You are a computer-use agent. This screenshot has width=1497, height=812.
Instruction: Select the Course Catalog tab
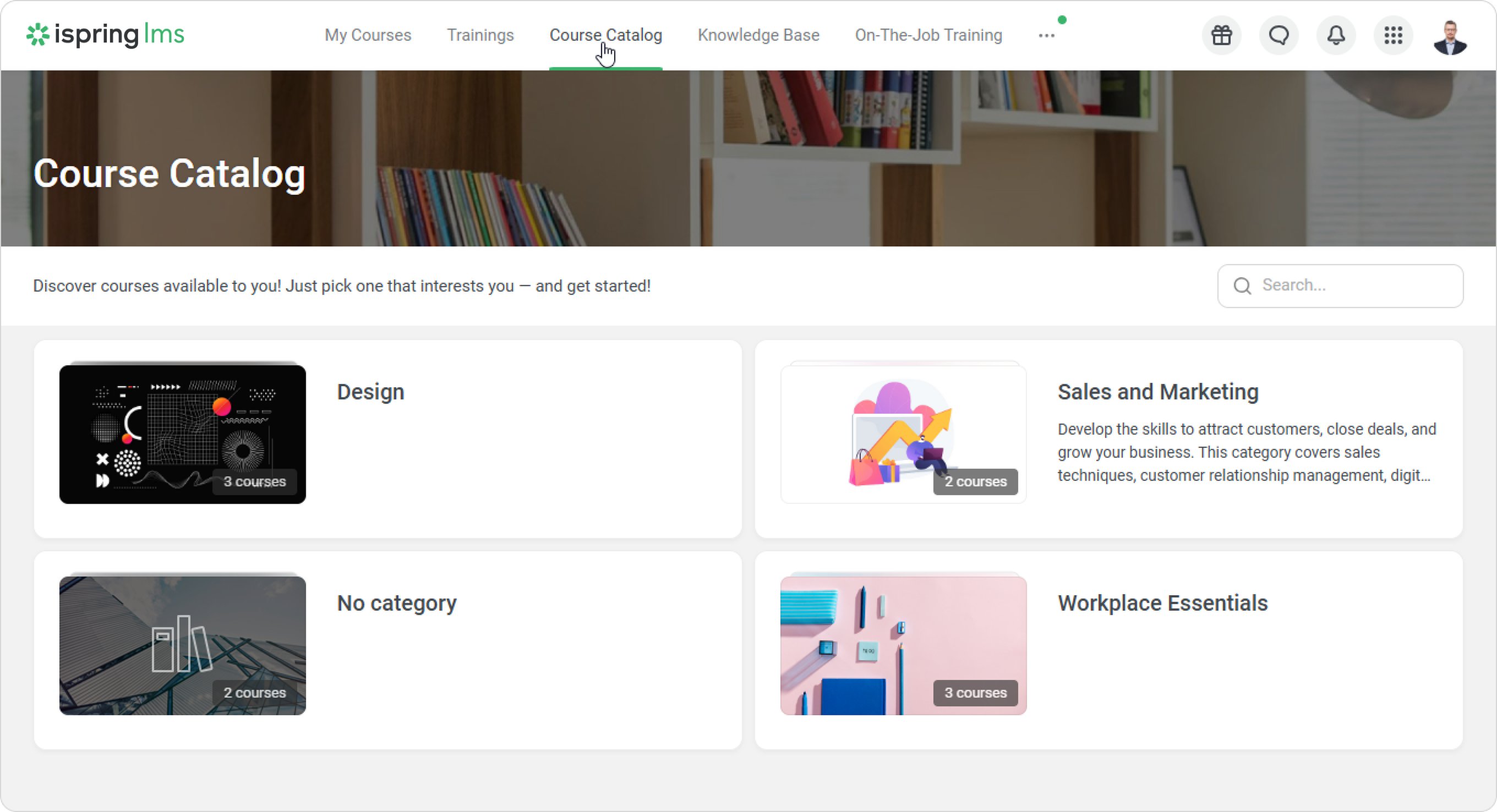click(x=605, y=35)
